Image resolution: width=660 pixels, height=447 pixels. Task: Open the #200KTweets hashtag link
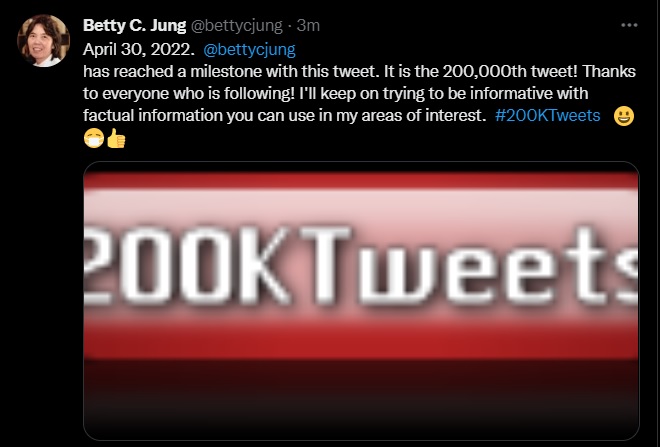tap(547, 117)
